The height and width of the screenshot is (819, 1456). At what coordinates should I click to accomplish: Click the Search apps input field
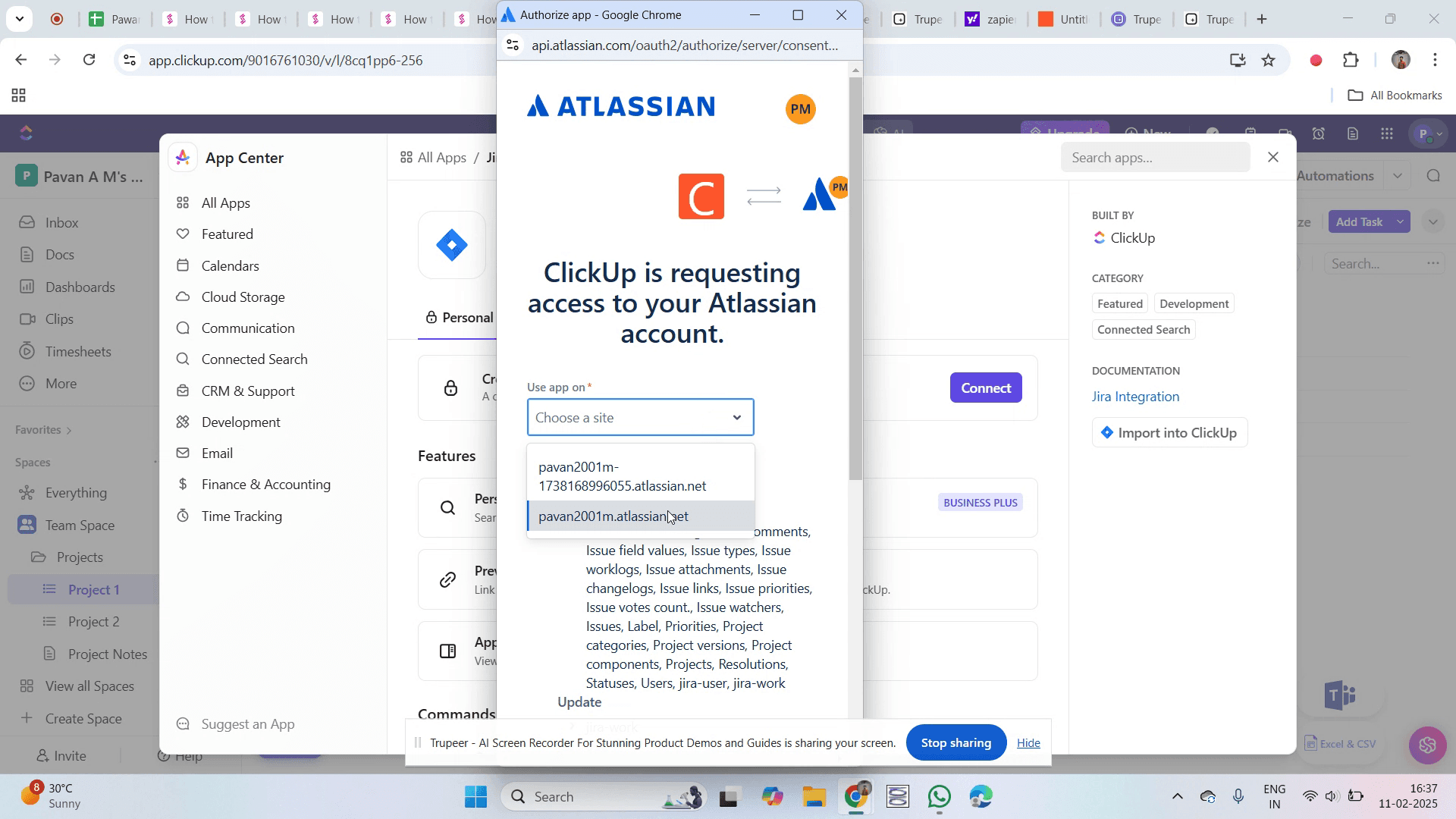coord(1154,158)
